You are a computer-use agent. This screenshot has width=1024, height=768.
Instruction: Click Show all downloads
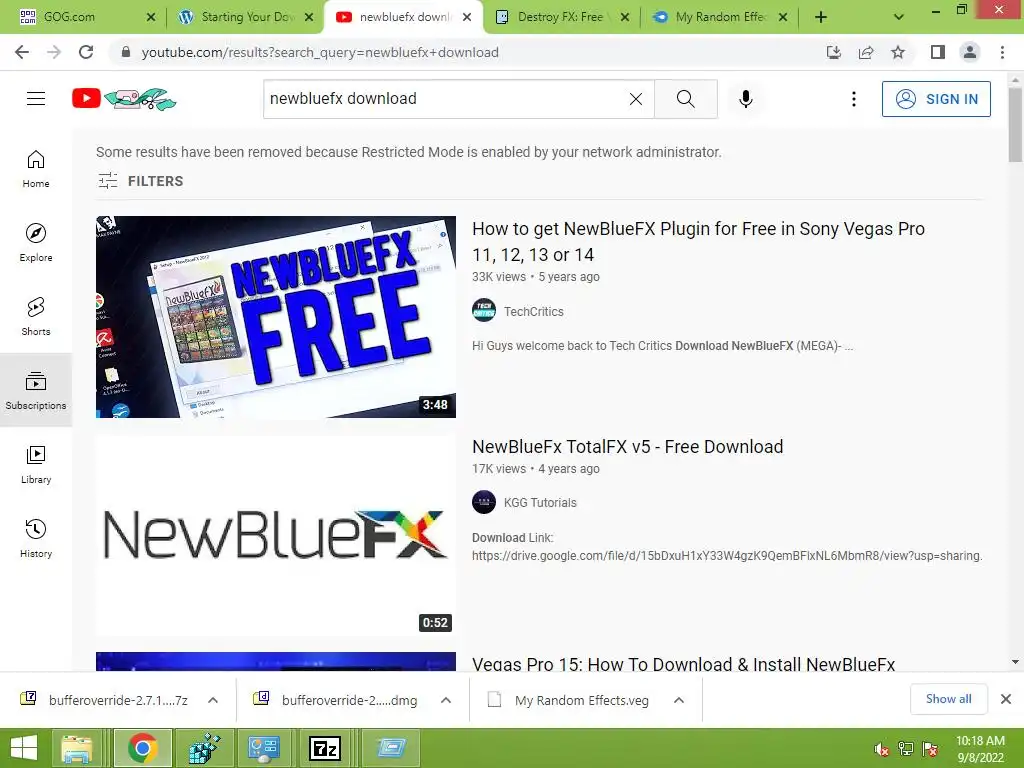(x=948, y=699)
